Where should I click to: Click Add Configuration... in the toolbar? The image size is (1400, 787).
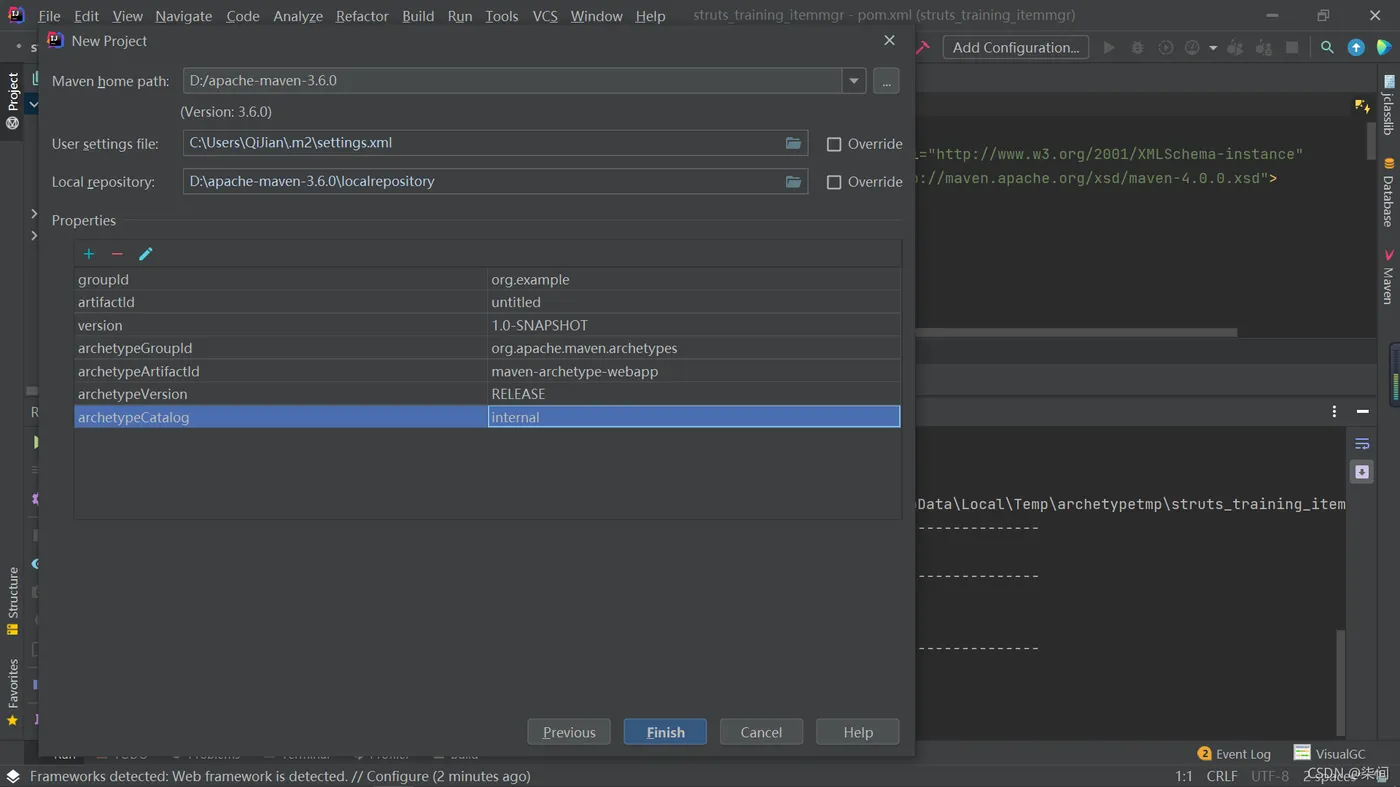(x=1016, y=47)
